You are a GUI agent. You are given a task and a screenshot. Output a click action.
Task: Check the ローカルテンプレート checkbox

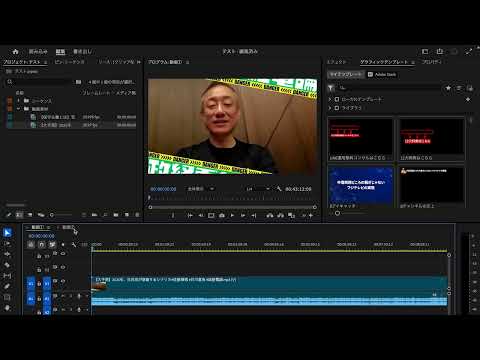coord(337,99)
